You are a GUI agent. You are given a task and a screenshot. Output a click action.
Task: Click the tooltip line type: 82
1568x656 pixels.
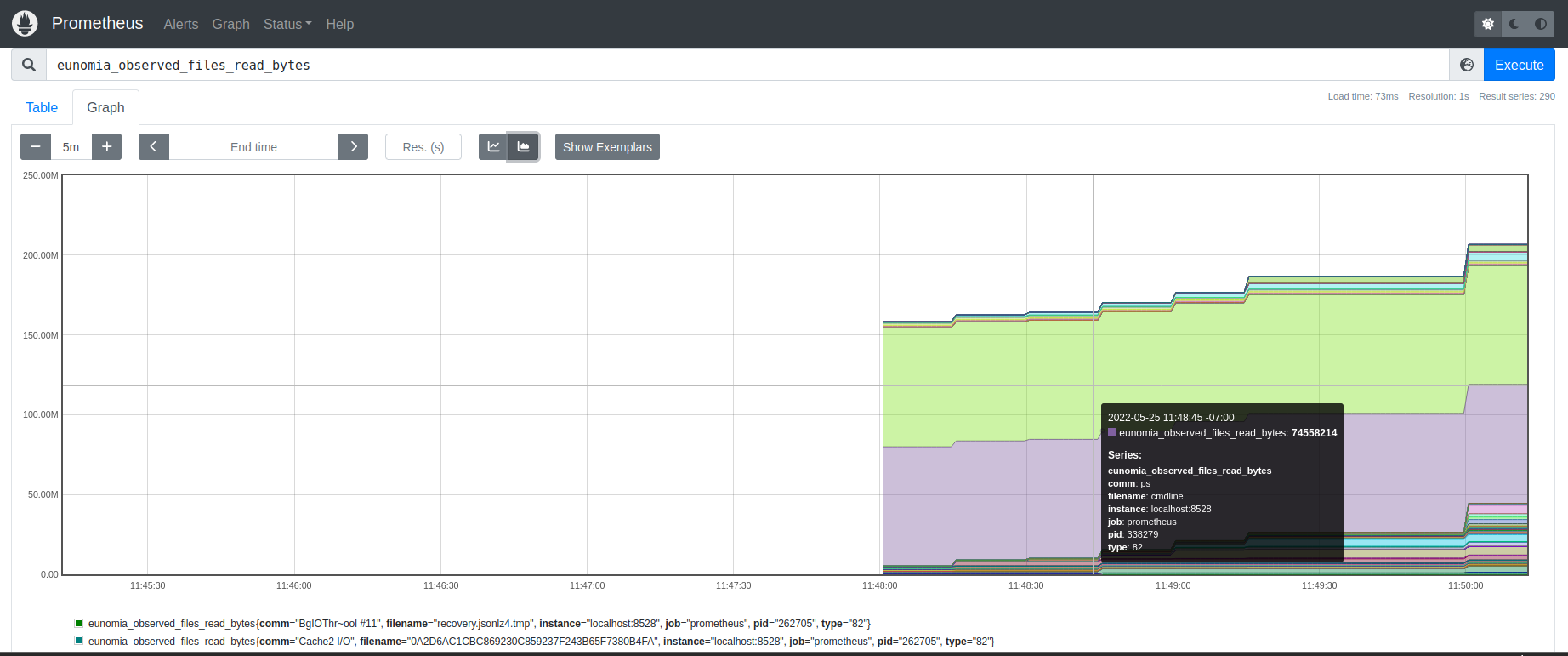coord(1125,547)
